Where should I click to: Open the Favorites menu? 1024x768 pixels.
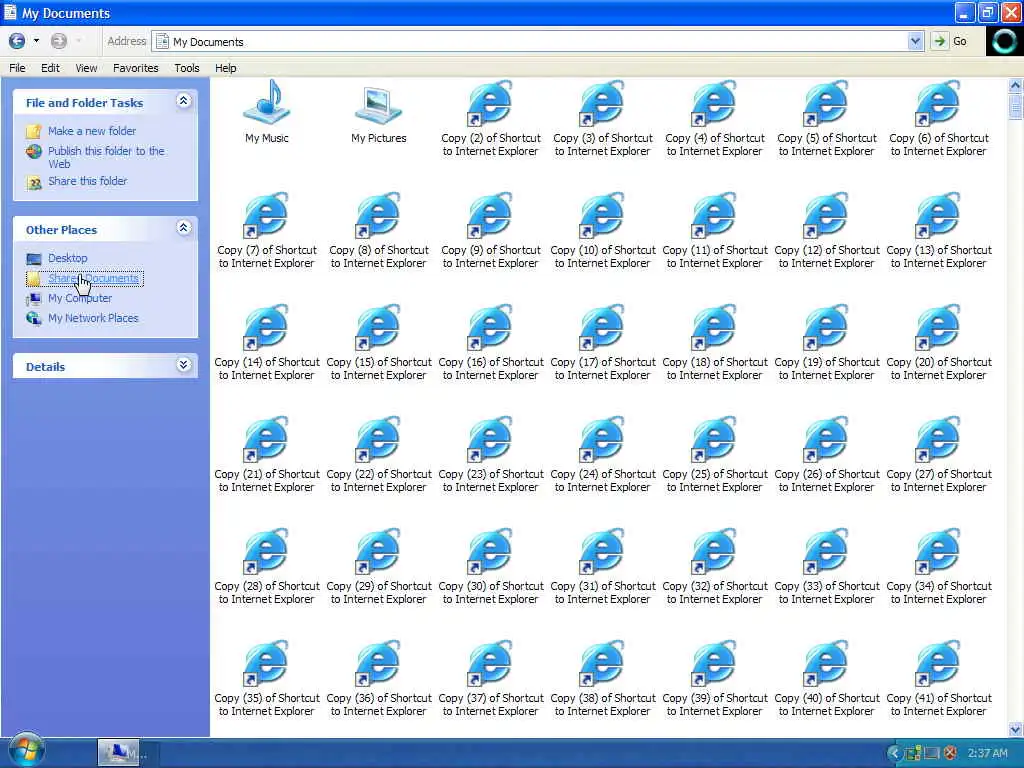coord(136,68)
